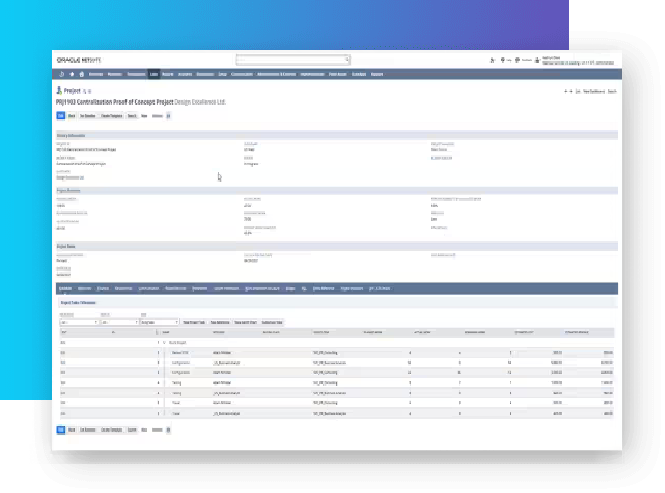Open the Transactions menu
Image resolution: width=665 pixels, height=493 pixels.
click(136, 74)
